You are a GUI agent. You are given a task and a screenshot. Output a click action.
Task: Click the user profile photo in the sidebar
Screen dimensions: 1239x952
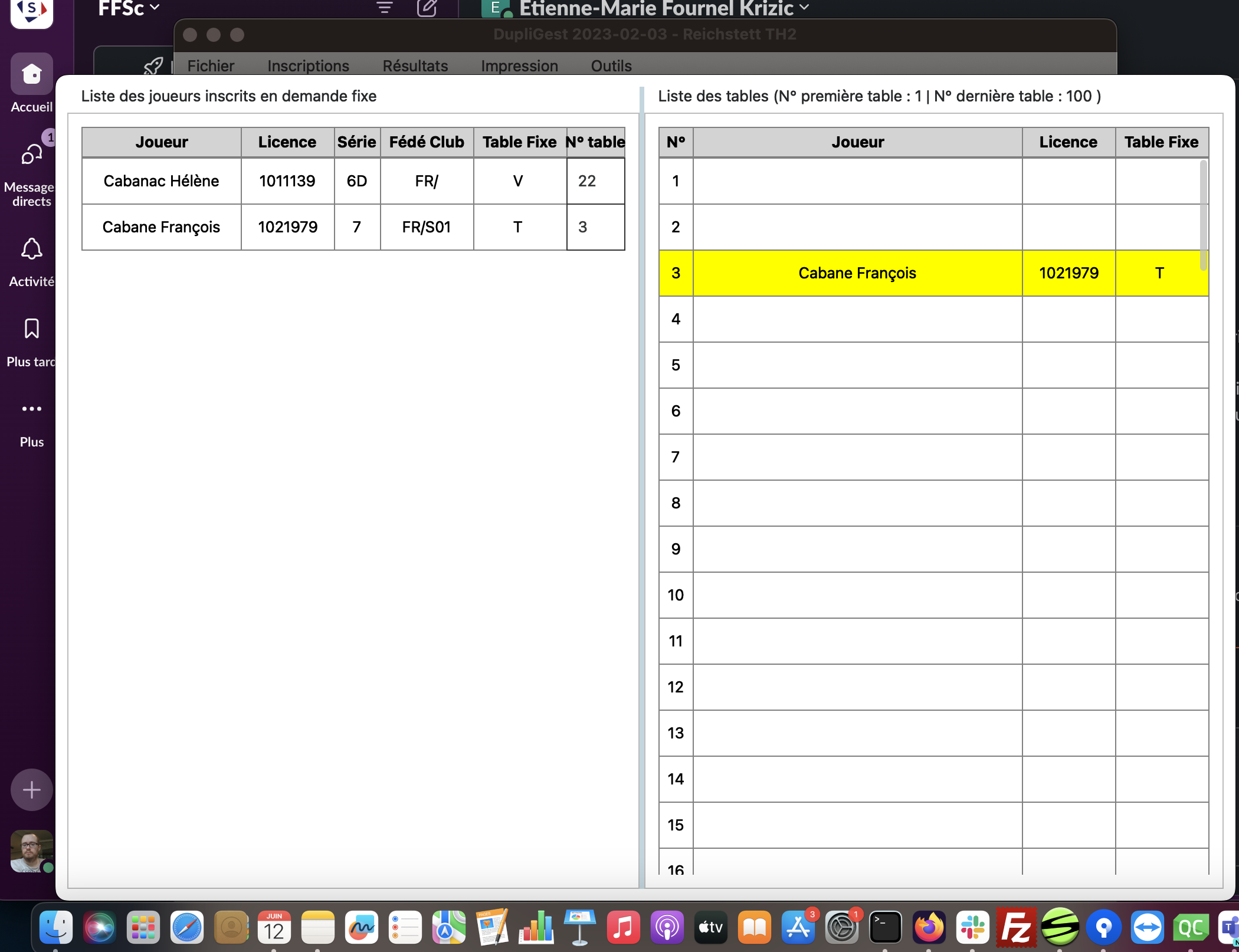[31, 851]
